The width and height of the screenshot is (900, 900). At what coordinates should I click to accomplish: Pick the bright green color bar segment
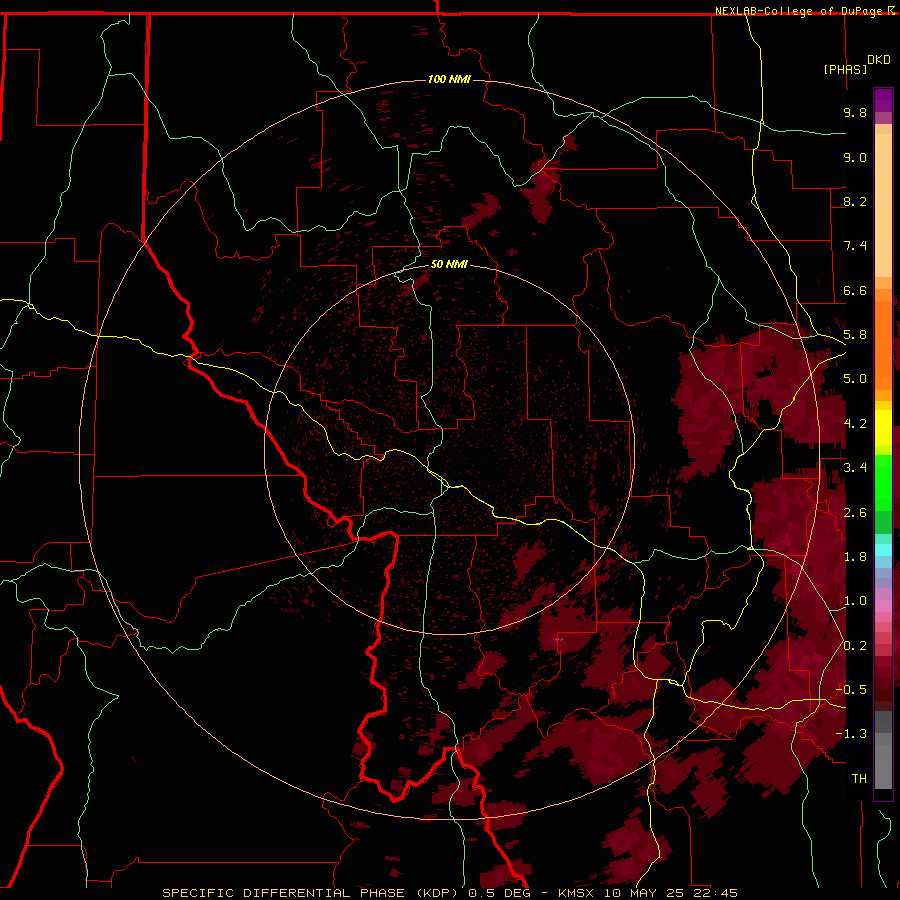883,483
